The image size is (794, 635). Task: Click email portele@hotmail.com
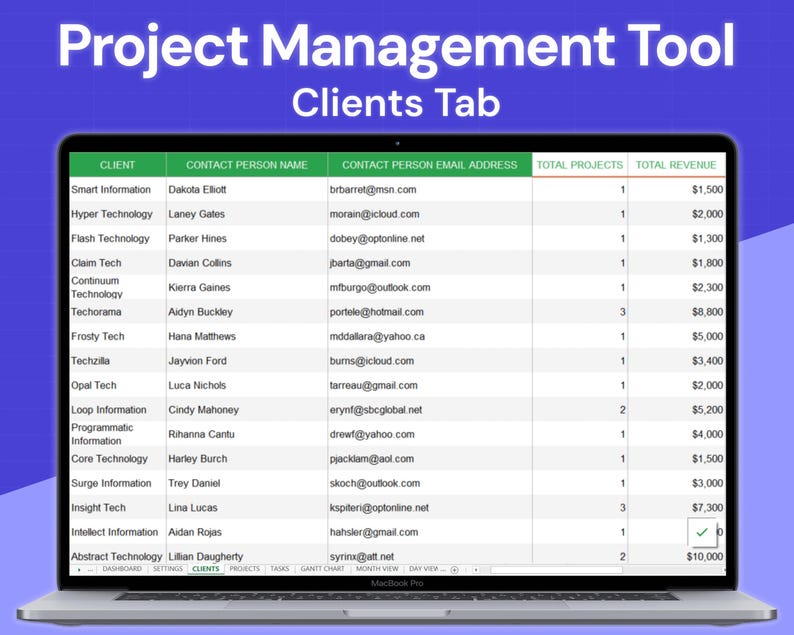[376, 312]
